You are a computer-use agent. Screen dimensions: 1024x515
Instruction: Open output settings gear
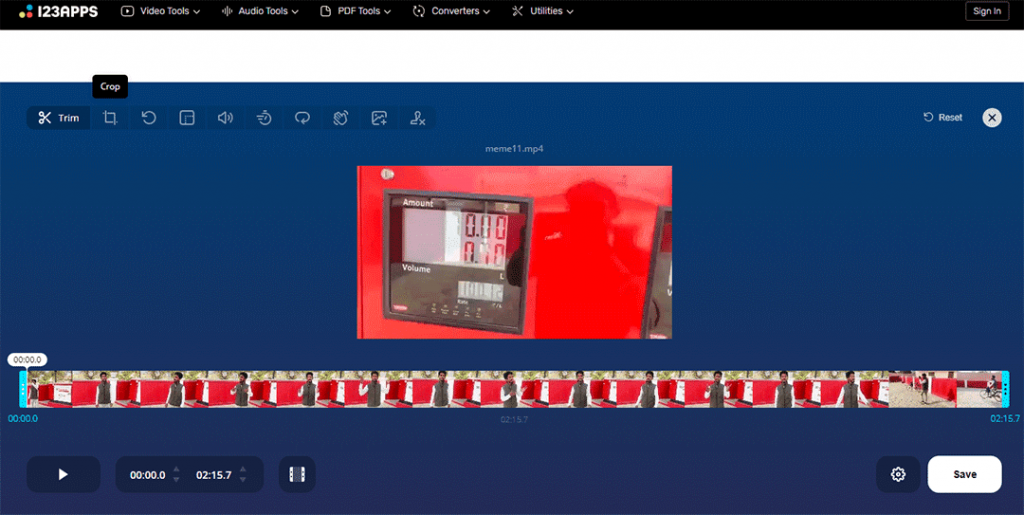899,475
